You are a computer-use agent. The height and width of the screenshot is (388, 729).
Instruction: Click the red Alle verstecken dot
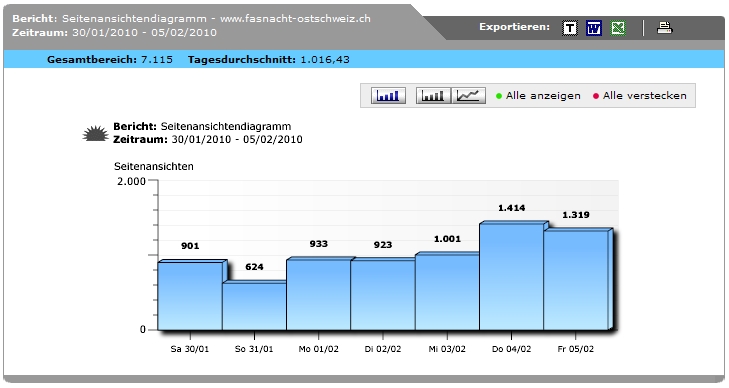click(596, 96)
